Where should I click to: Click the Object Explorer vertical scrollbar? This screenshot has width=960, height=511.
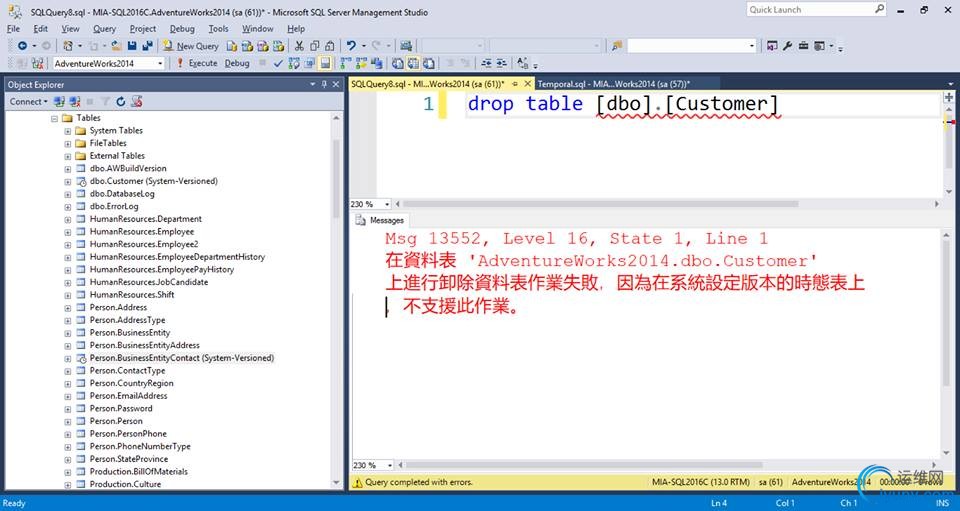point(336,179)
